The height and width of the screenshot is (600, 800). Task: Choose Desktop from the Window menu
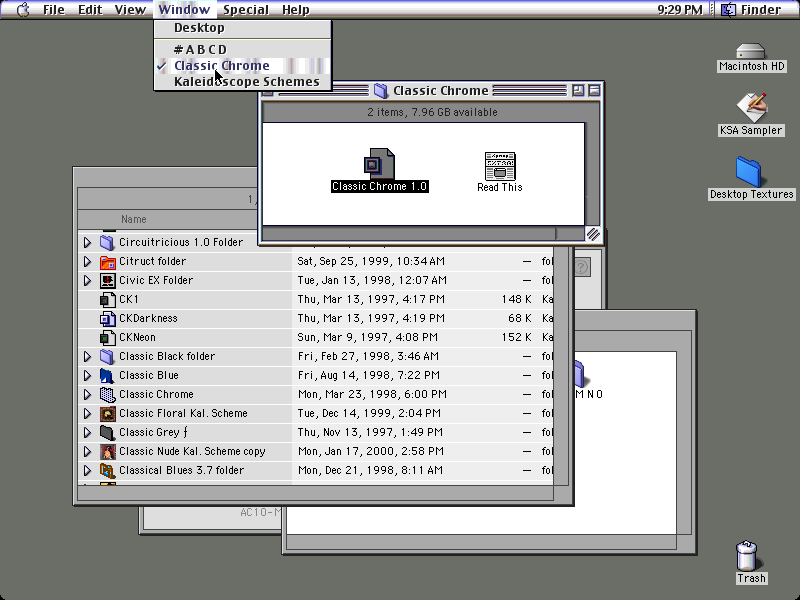tap(243, 28)
